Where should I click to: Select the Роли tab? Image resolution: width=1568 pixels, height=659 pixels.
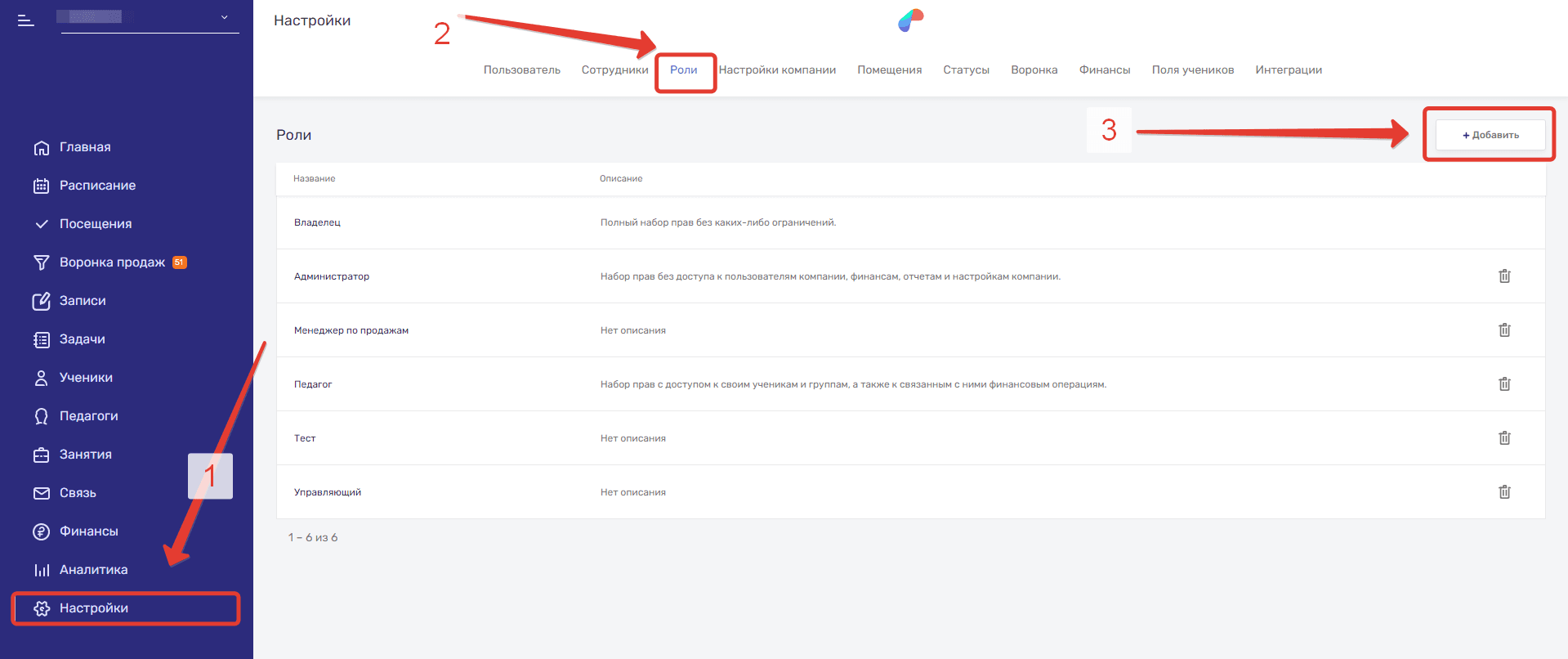(684, 70)
